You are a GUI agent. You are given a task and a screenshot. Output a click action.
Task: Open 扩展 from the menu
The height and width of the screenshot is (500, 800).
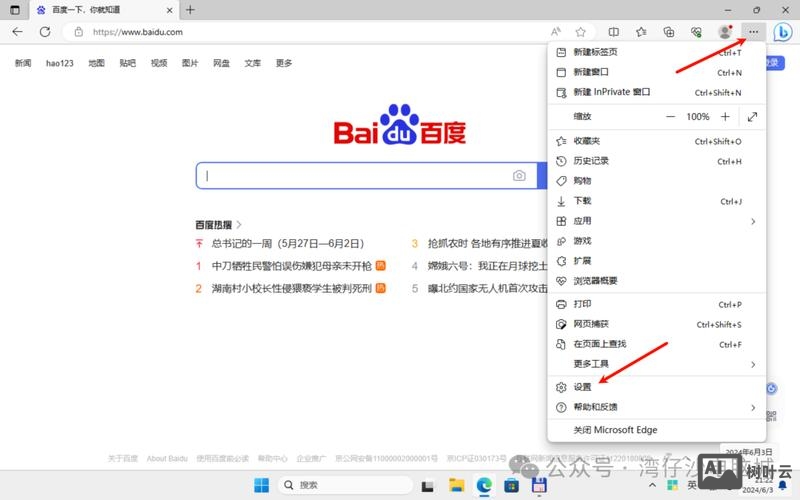tap(656, 261)
